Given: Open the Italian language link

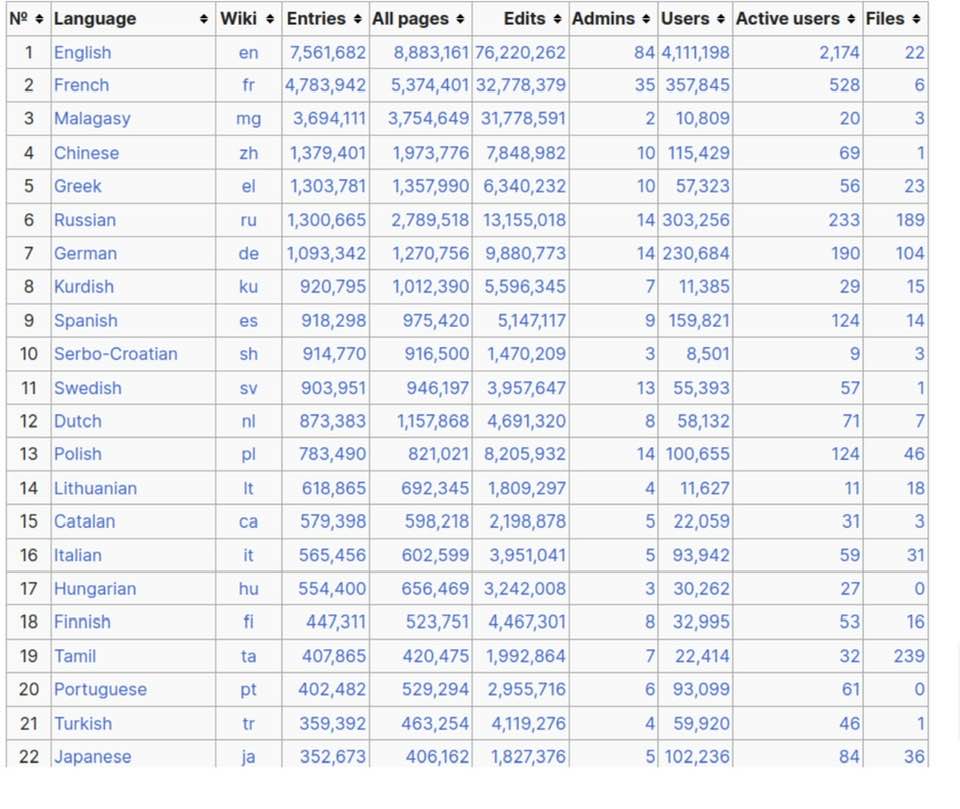Looking at the screenshot, I should pyautogui.click(x=78, y=555).
